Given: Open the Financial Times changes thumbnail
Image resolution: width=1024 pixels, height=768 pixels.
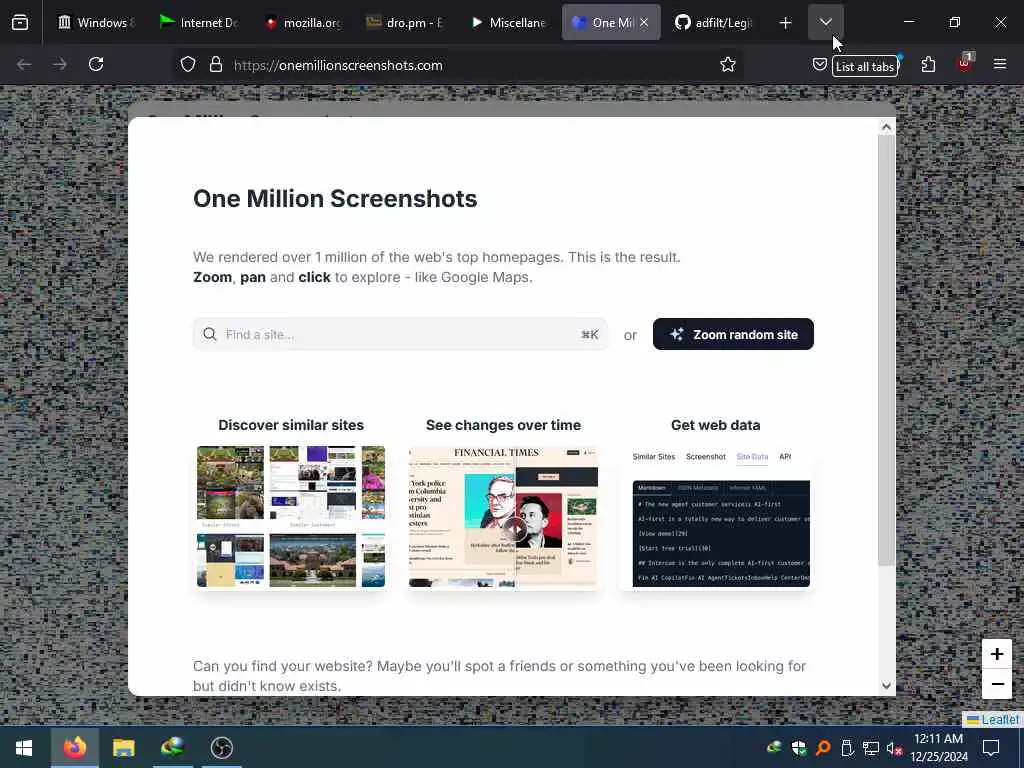Looking at the screenshot, I should [x=504, y=517].
